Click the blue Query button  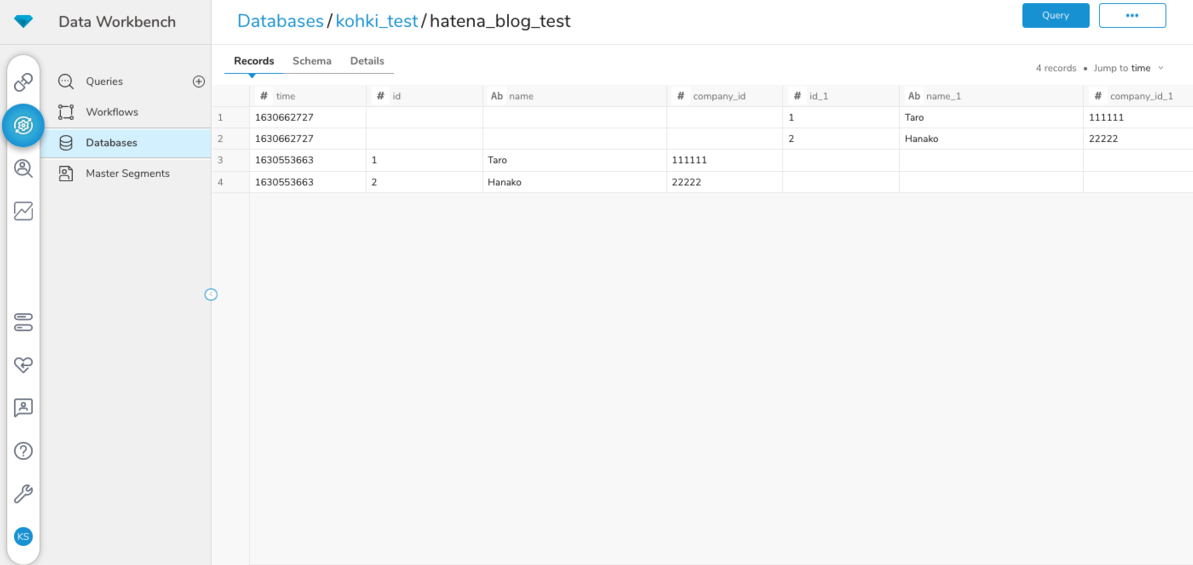(x=1055, y=15)
